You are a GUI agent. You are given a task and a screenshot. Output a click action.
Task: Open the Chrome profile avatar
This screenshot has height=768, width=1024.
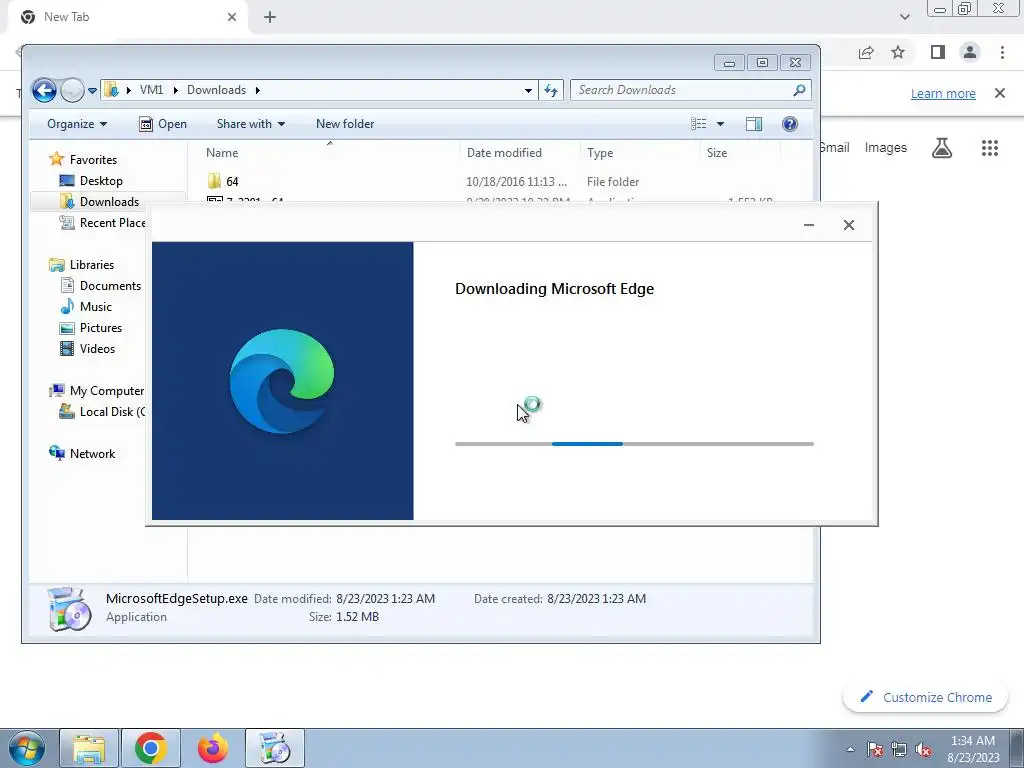coord(970,52)
